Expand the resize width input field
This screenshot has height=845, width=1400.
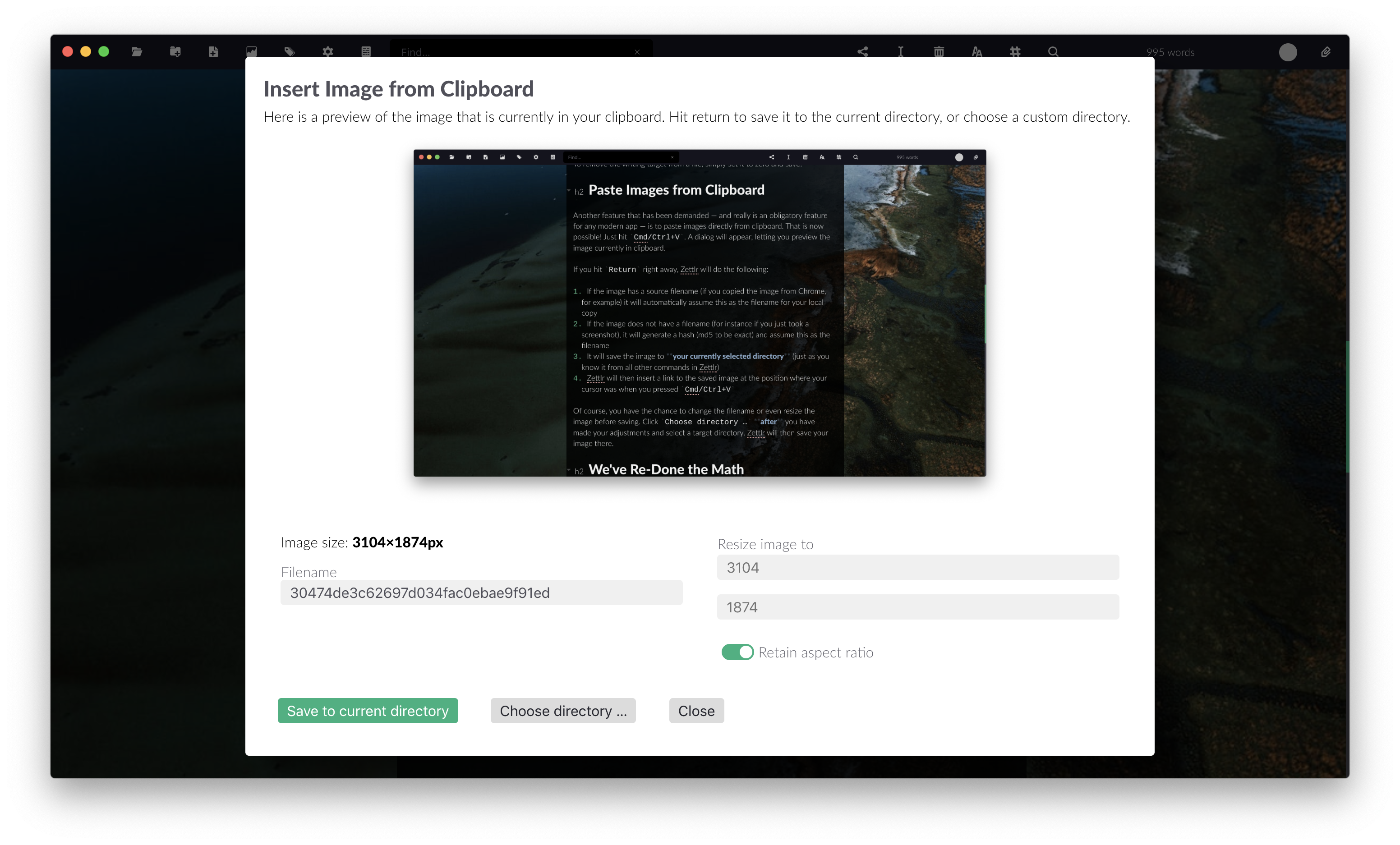click(918, 567)
